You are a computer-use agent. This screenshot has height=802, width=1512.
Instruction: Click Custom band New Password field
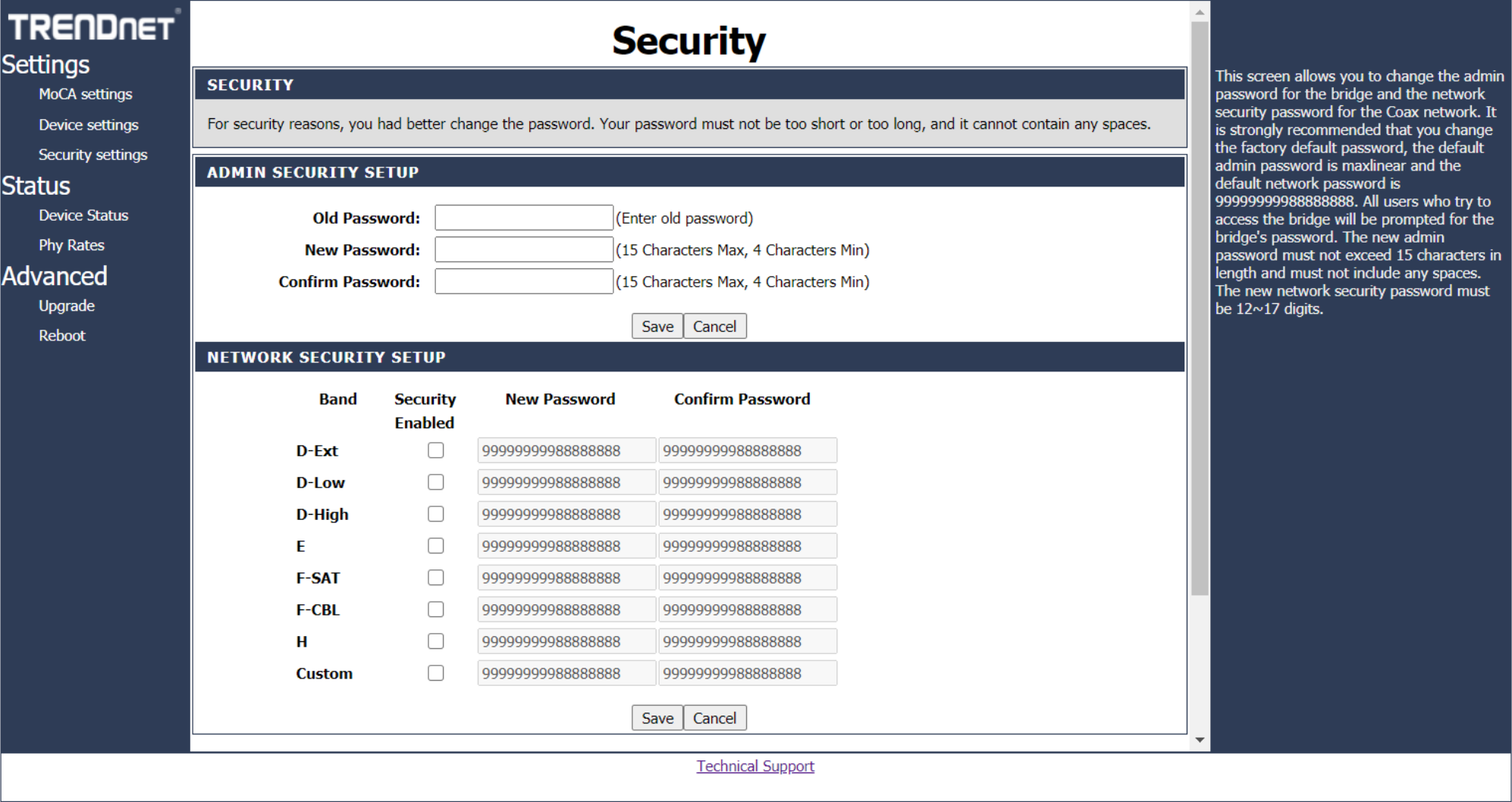566,673
